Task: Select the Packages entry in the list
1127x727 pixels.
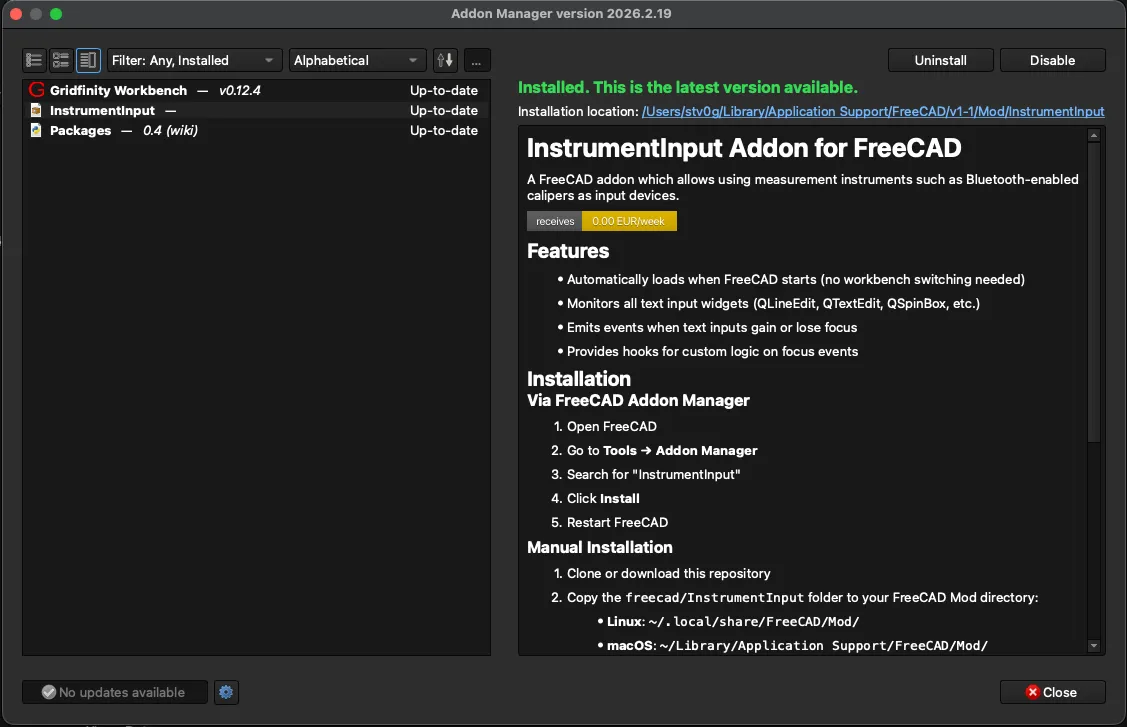Action: (x=200, y=130)
